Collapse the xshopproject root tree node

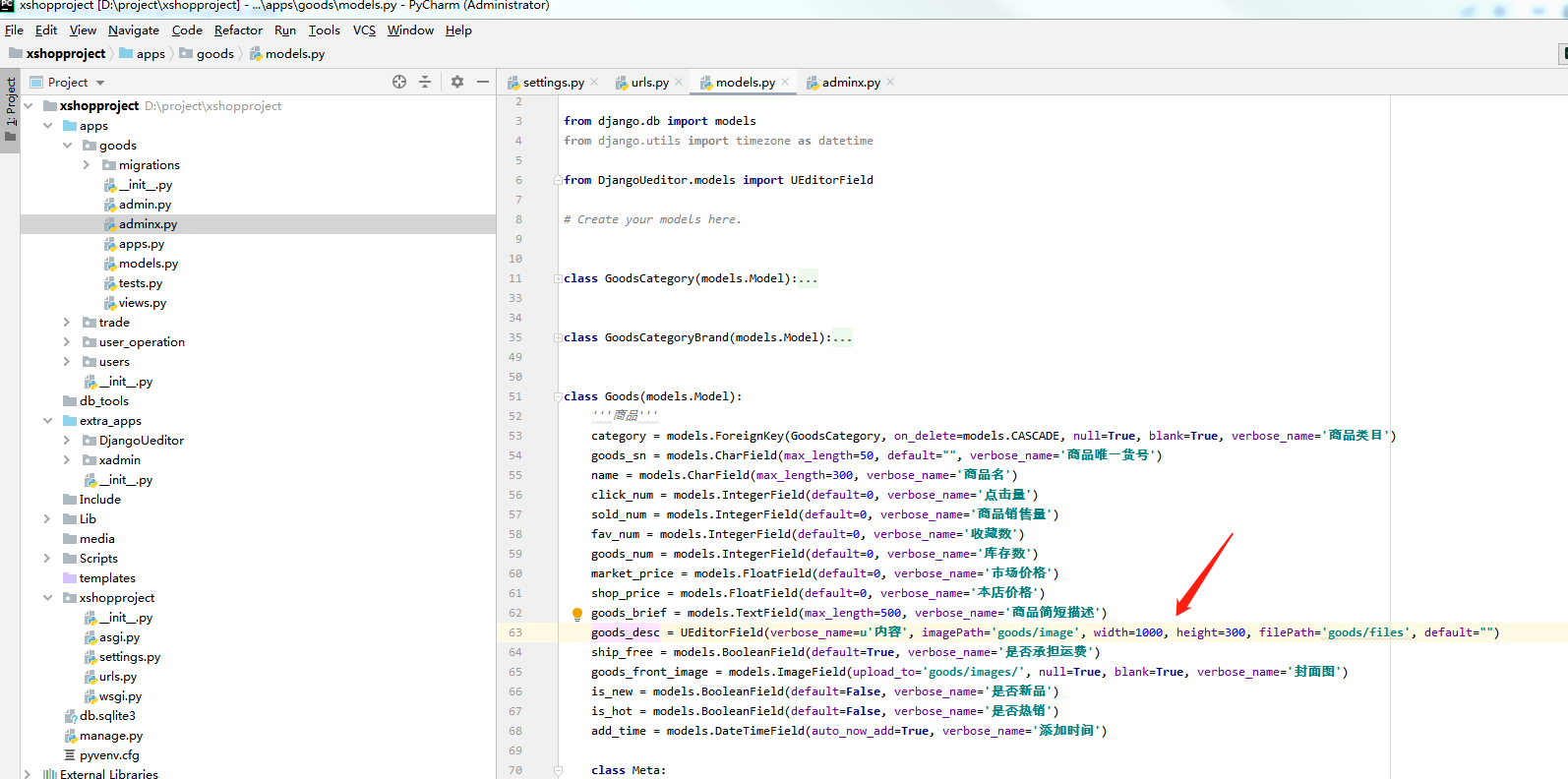29,106
